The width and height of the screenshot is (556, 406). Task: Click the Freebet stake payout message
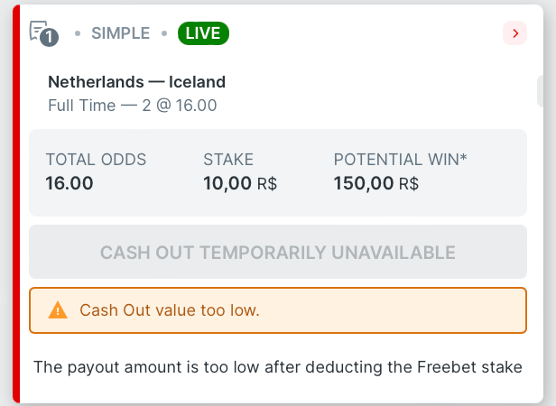point(278,367)
